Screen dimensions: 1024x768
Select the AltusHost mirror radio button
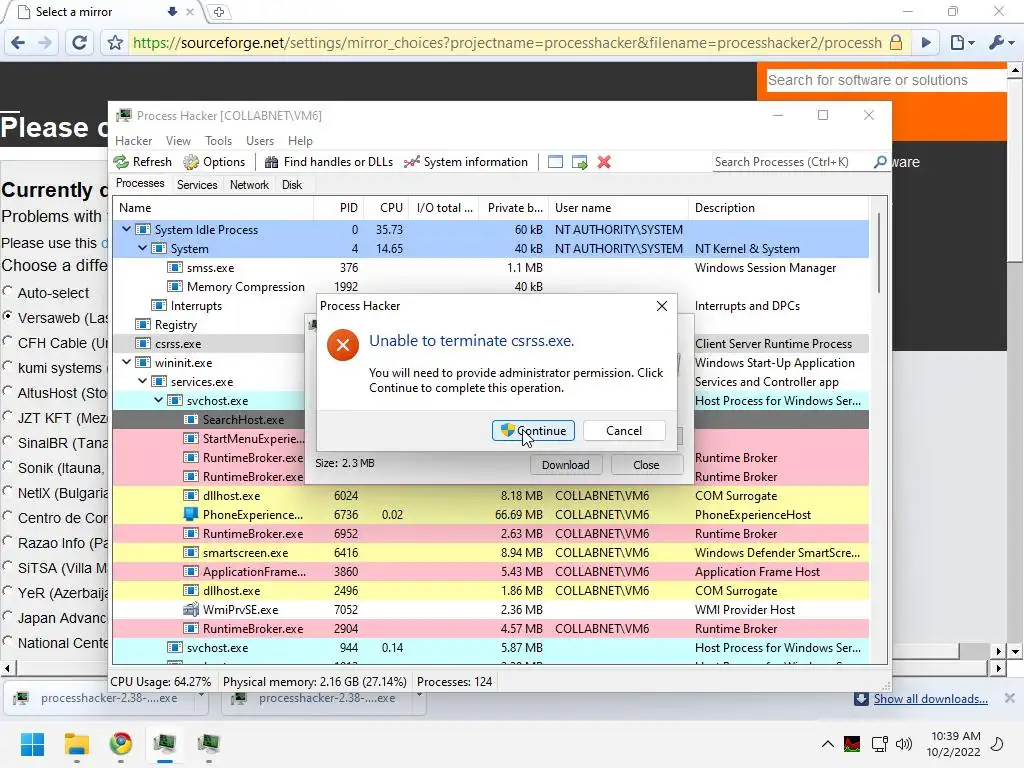click(8, 391)
